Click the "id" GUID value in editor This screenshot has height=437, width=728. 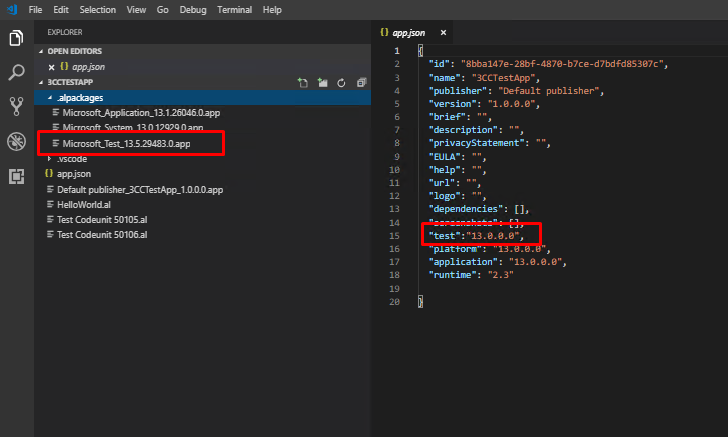(x=562, y=64)
